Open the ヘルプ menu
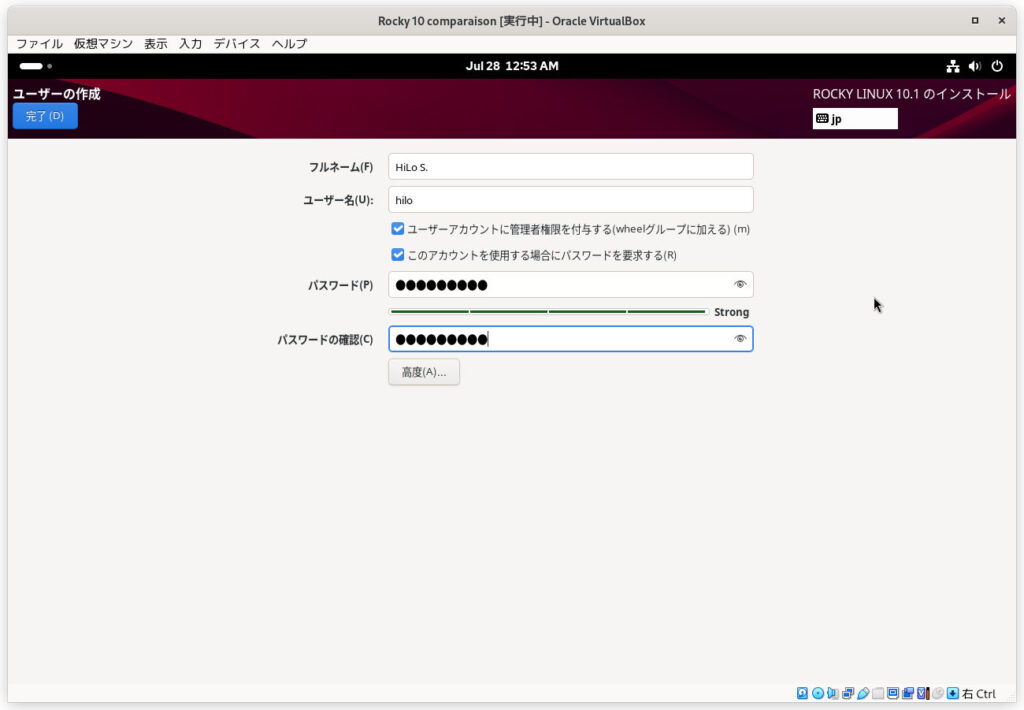The height and width of the screenshot is (710, 1024). [x=289, y=44]
